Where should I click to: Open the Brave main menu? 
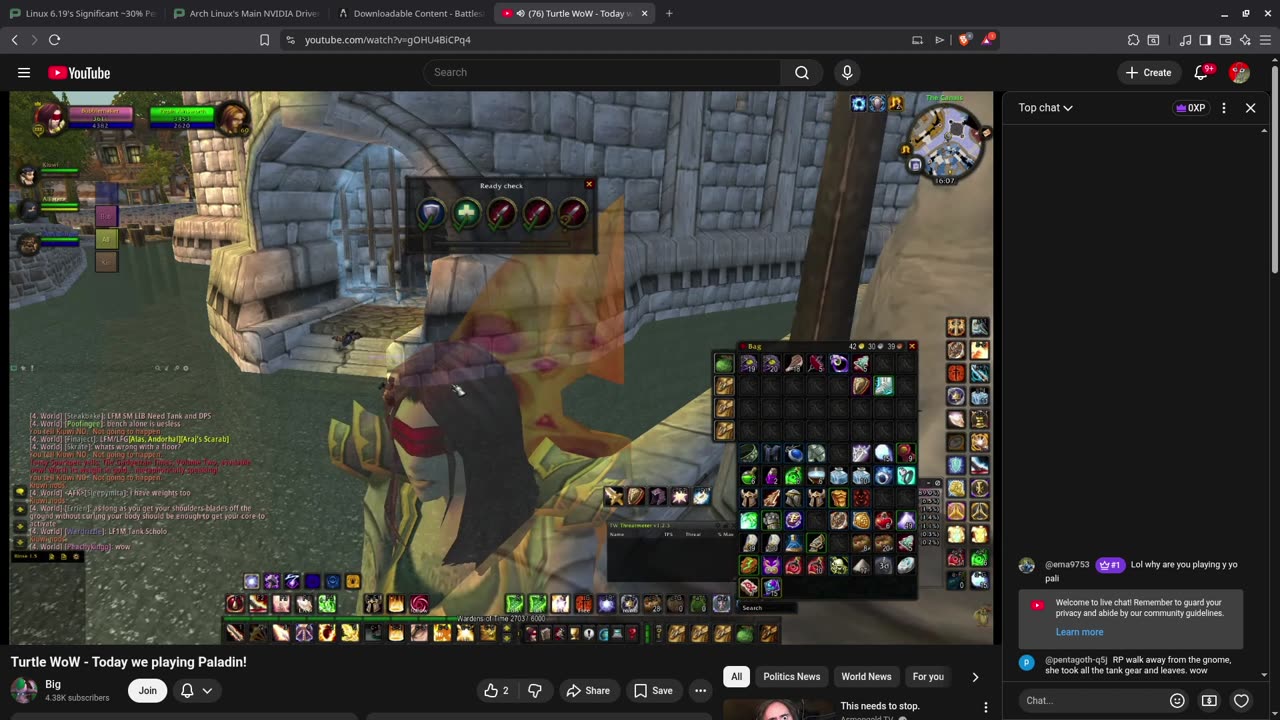(1265, 40)
